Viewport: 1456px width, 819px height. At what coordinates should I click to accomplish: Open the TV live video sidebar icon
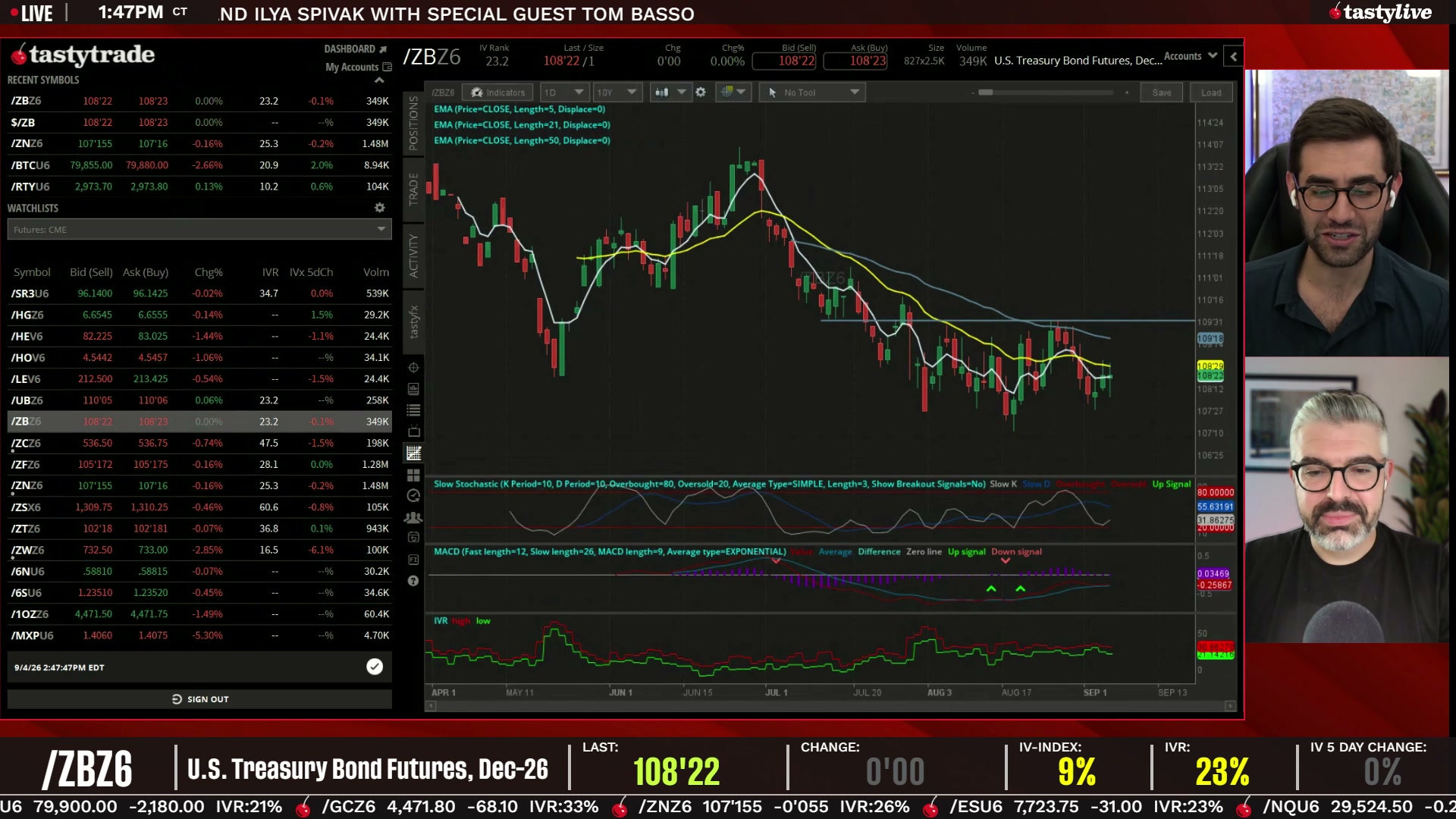click(413, 431)
